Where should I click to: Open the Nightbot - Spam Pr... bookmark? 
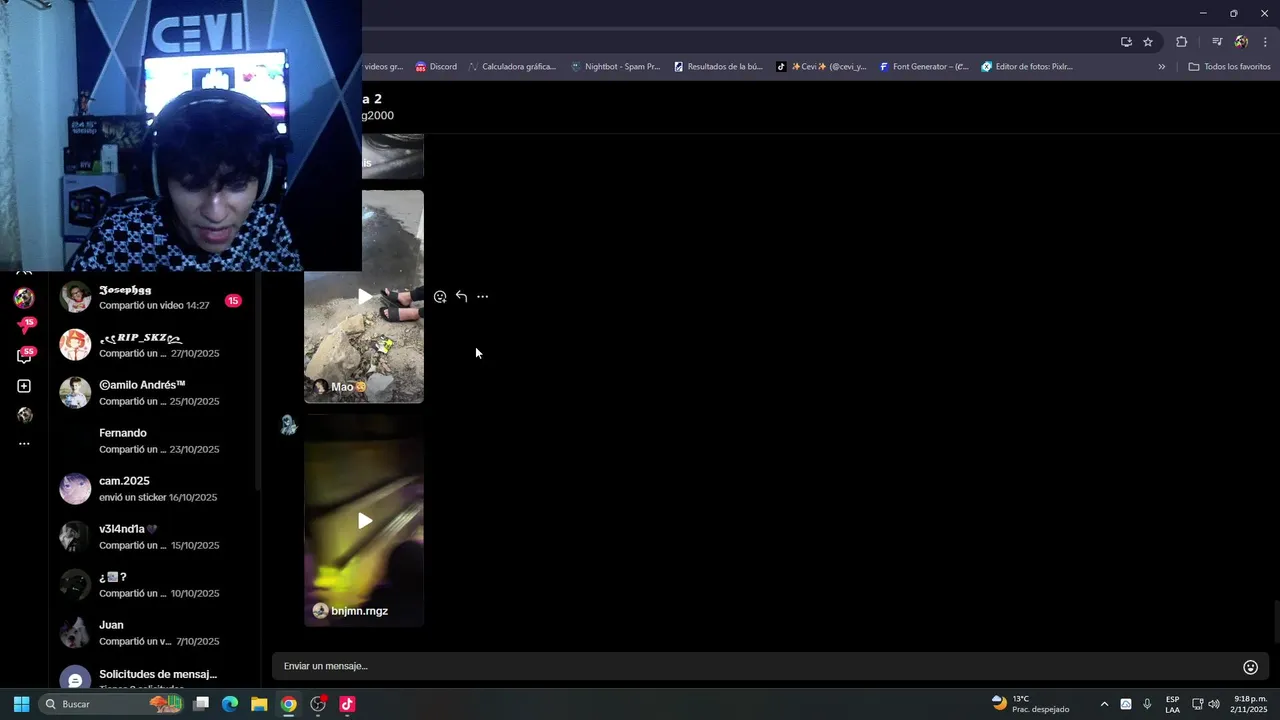pyautogui.click(x=615, y=67)
